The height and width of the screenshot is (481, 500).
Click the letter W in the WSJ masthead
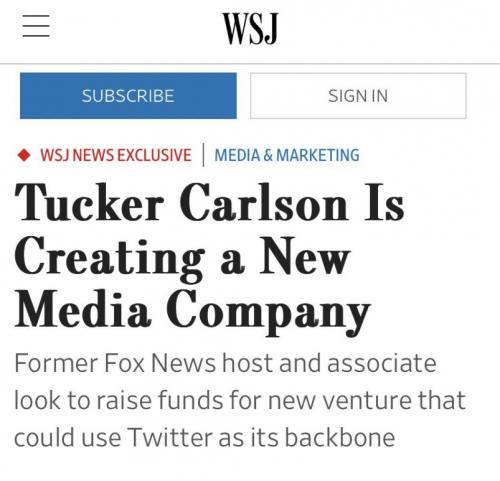pos(236,29)
